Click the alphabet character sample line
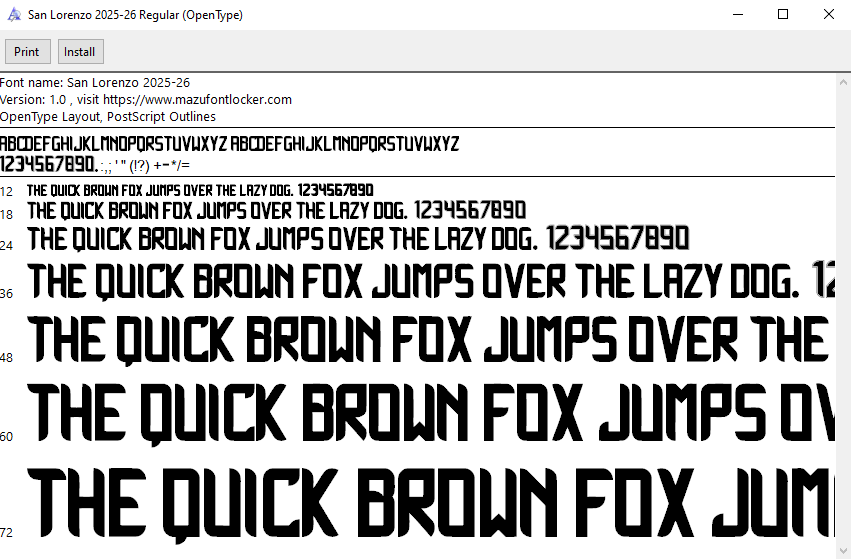Image resolution: width=851 pixels, height=559 pixels. tap(230, 143)
